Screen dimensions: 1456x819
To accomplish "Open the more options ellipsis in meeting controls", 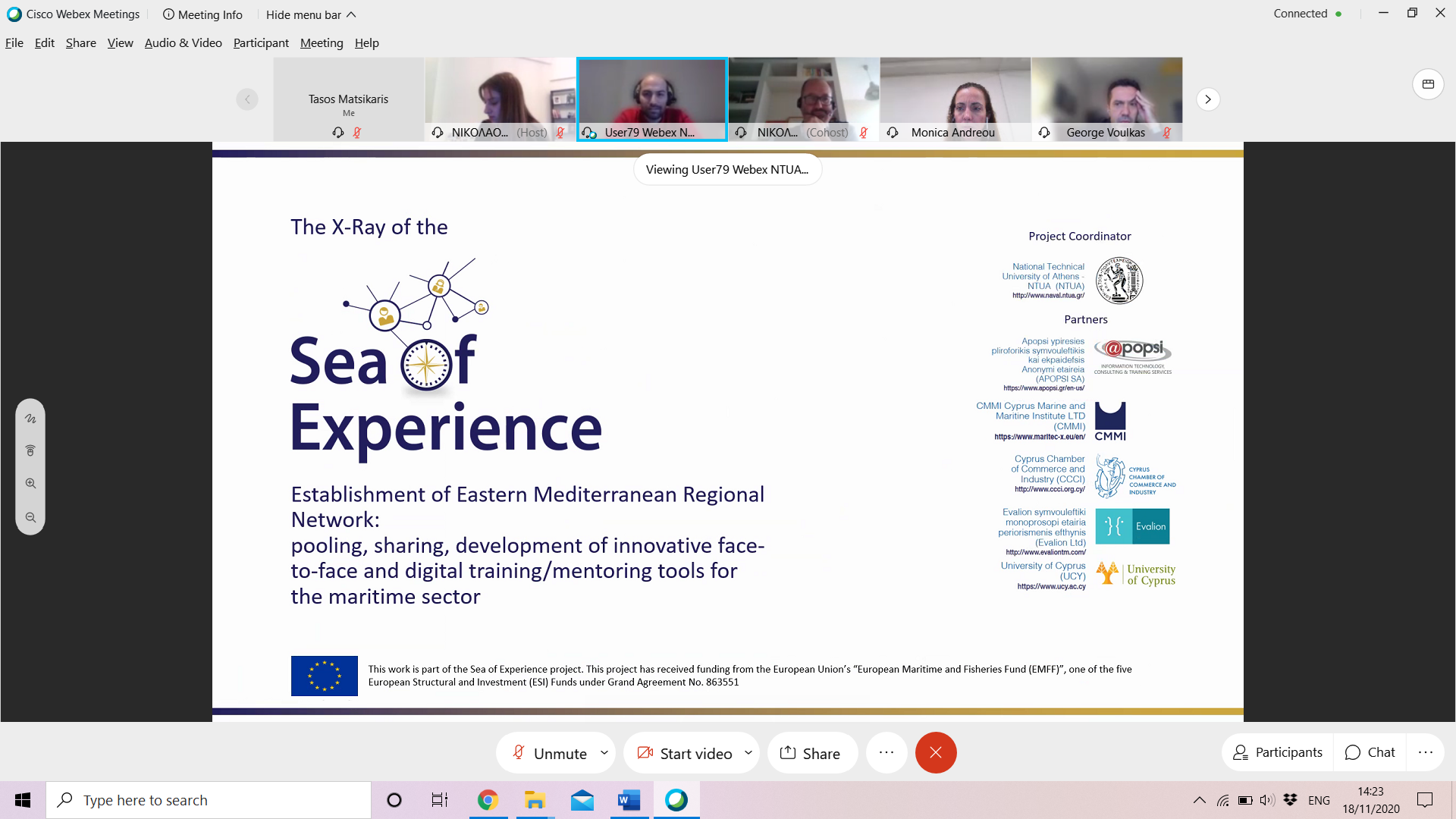I will [x=886, y=753].
